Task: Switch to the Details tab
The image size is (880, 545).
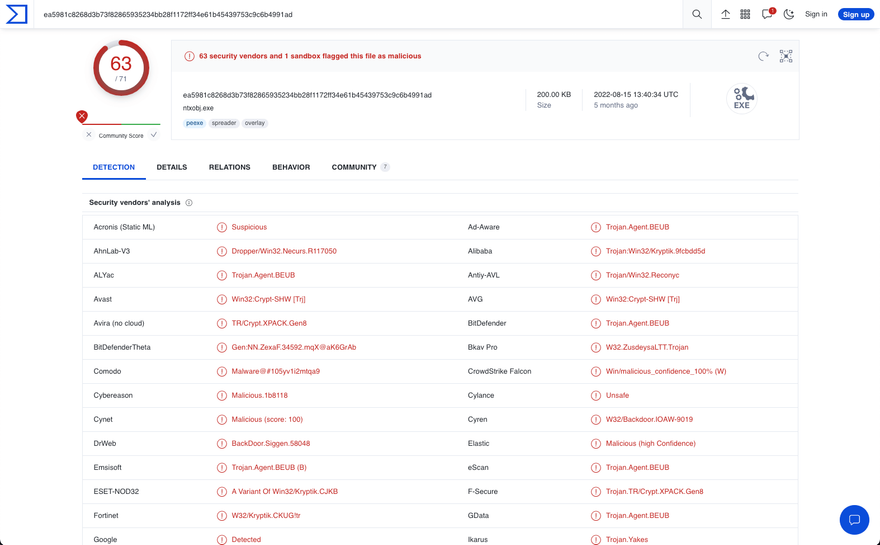Action: click(x=172, y=167)
